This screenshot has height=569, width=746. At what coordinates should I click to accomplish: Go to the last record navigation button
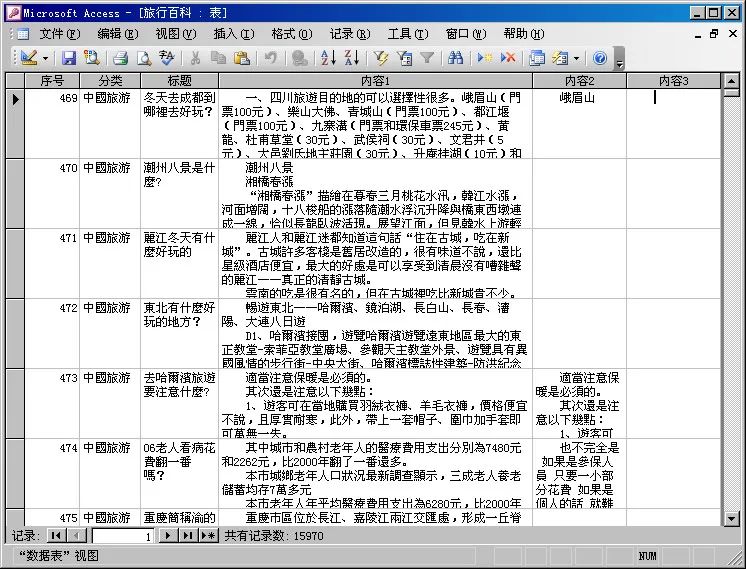coord(188,536)
